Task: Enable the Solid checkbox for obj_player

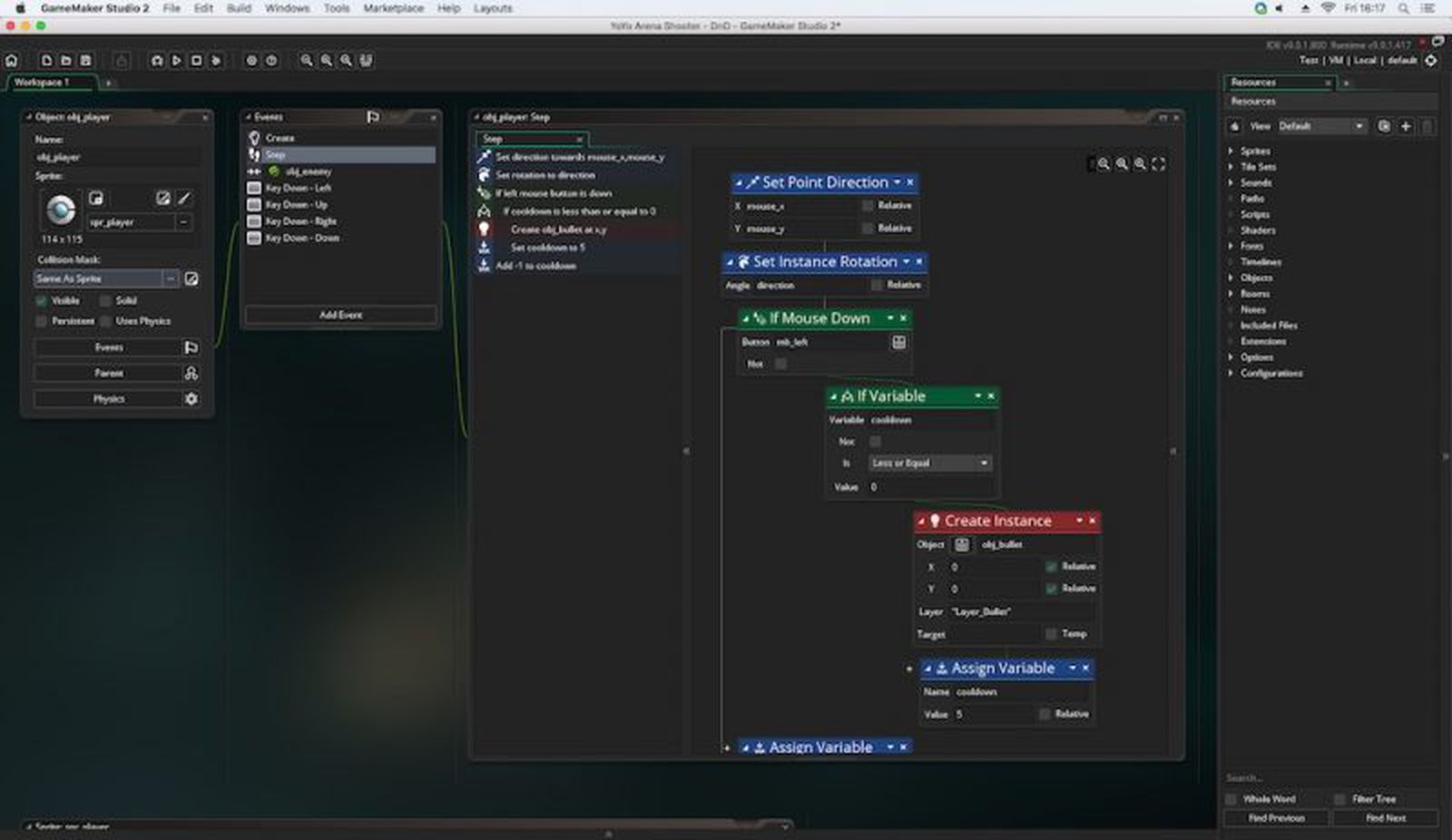Action: point(105,300)
